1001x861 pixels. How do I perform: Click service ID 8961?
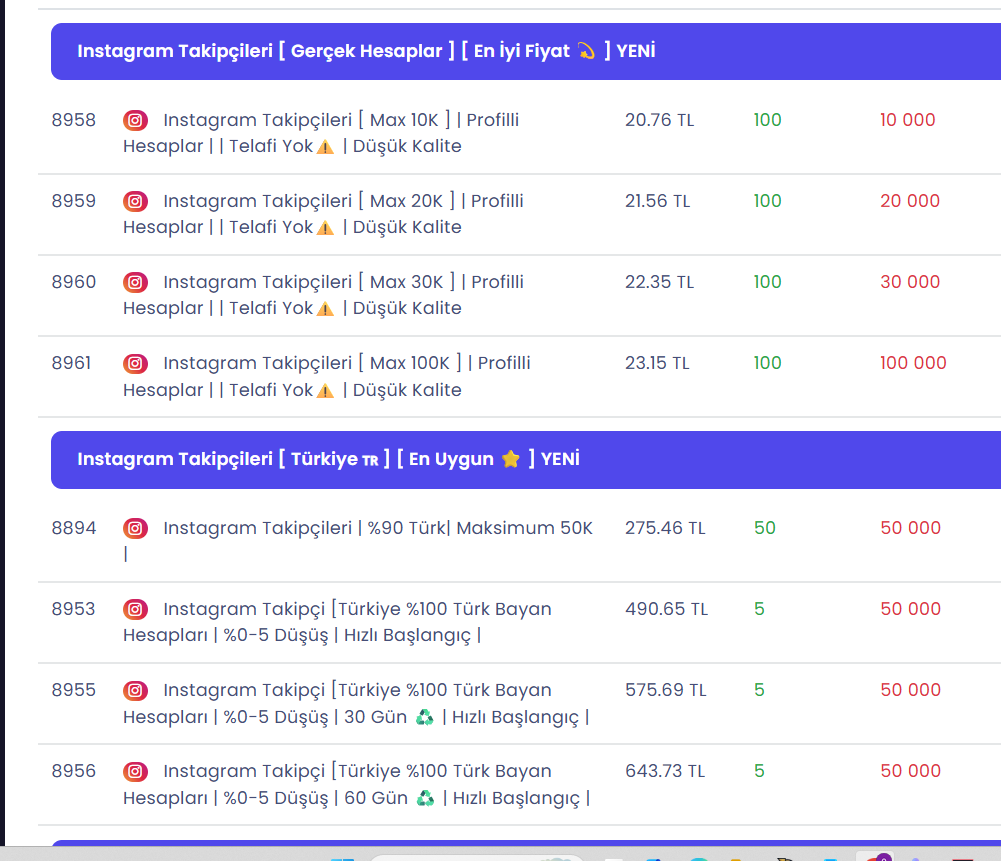(x=72, y=363)
